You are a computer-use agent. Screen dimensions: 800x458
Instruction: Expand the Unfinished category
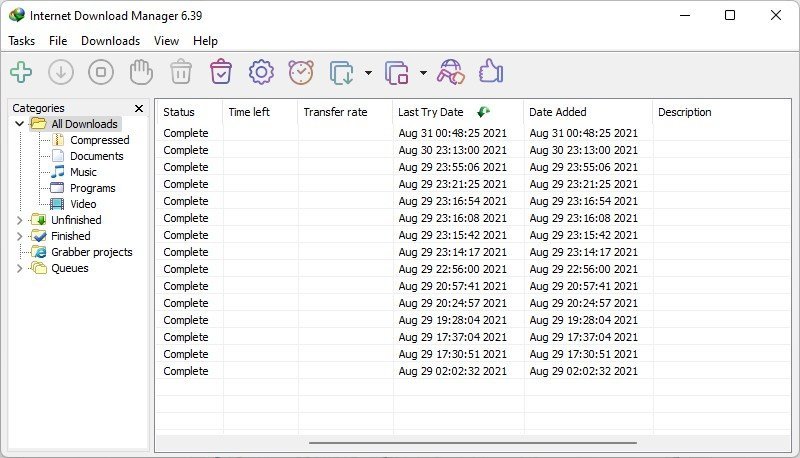pos(19,220)
